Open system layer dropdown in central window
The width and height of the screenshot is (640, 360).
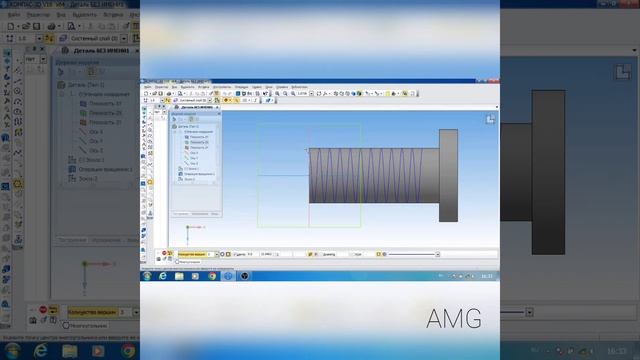click(210, 100)
